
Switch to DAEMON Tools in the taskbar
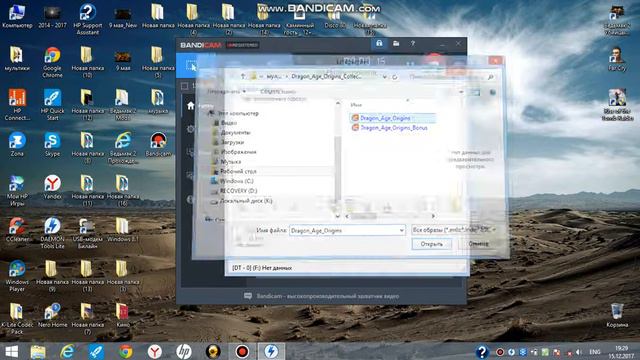pyautogui.click(x=271, y=352)
